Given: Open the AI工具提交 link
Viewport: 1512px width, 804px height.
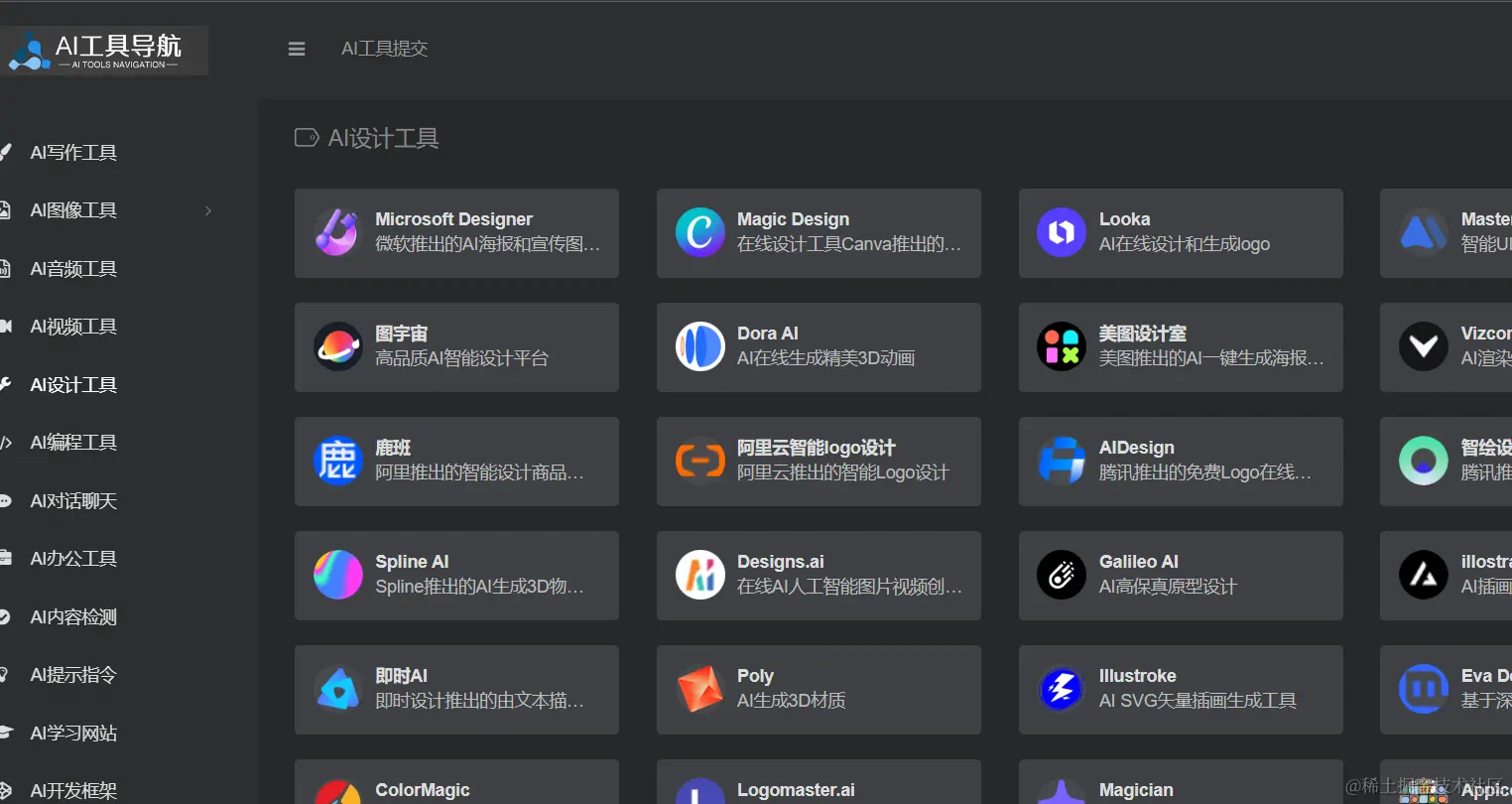Looking at the screenshot, I should pos(385,49).
